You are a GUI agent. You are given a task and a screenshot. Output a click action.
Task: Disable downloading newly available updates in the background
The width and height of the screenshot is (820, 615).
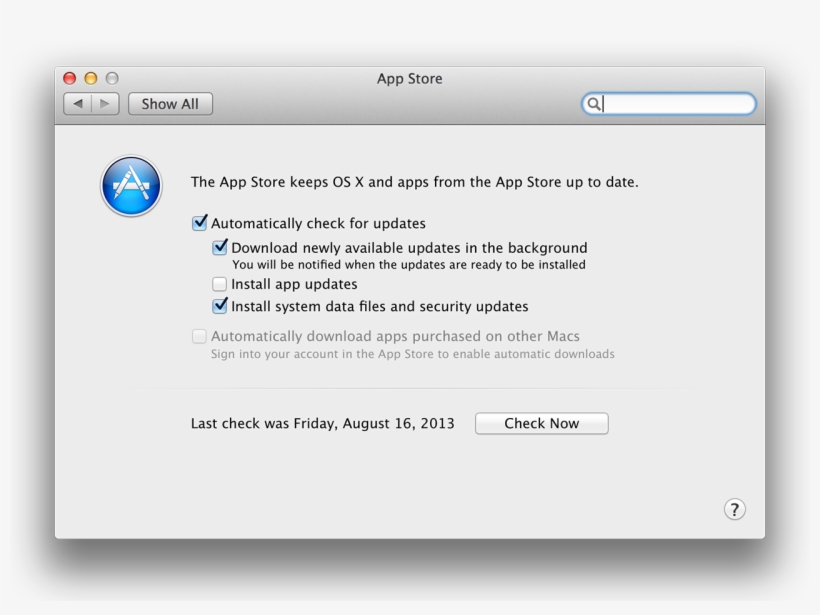tap(220, 246)
